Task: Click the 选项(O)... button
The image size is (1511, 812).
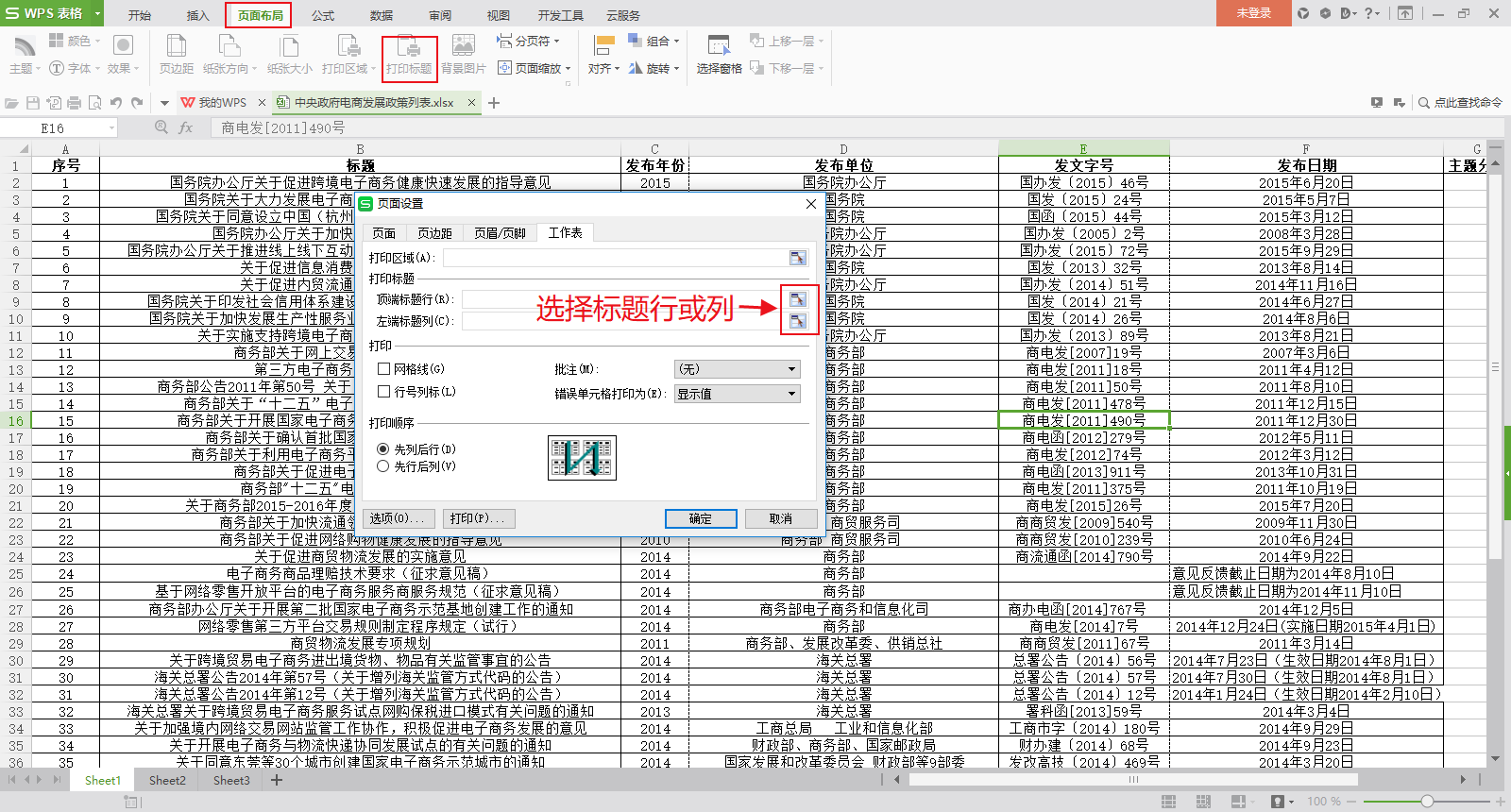Action: click(x=398, y=518)
